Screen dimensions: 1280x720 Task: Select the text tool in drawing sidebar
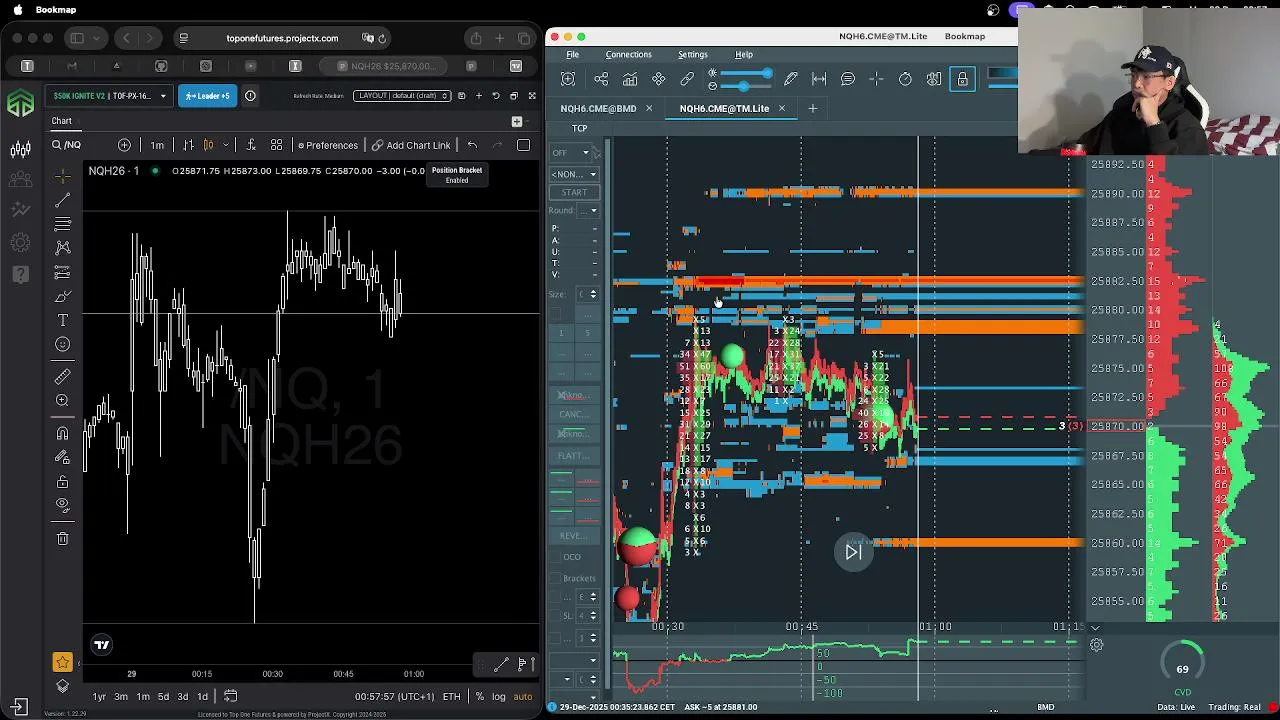click(62, 320)
